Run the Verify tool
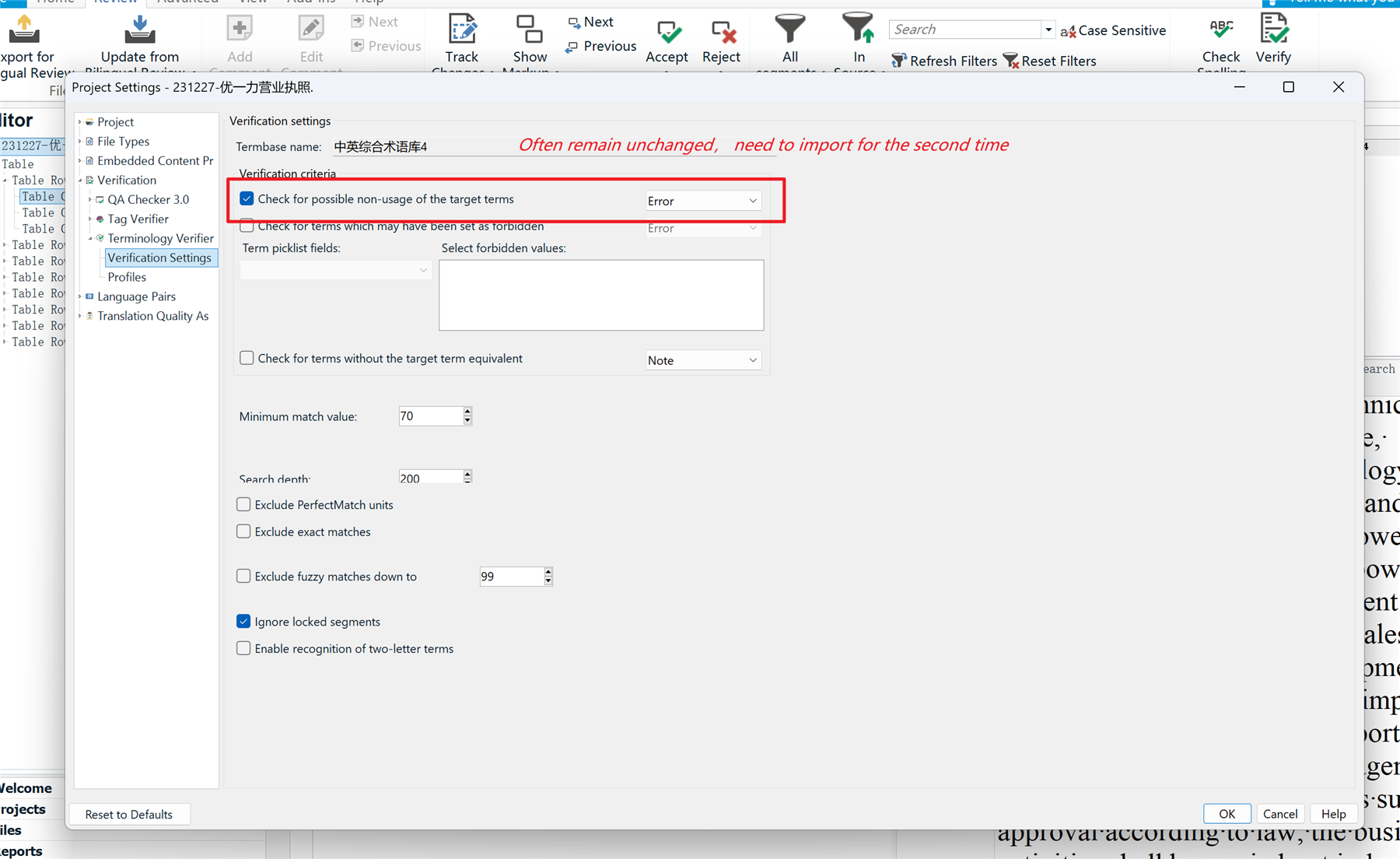 point(1273,31)
